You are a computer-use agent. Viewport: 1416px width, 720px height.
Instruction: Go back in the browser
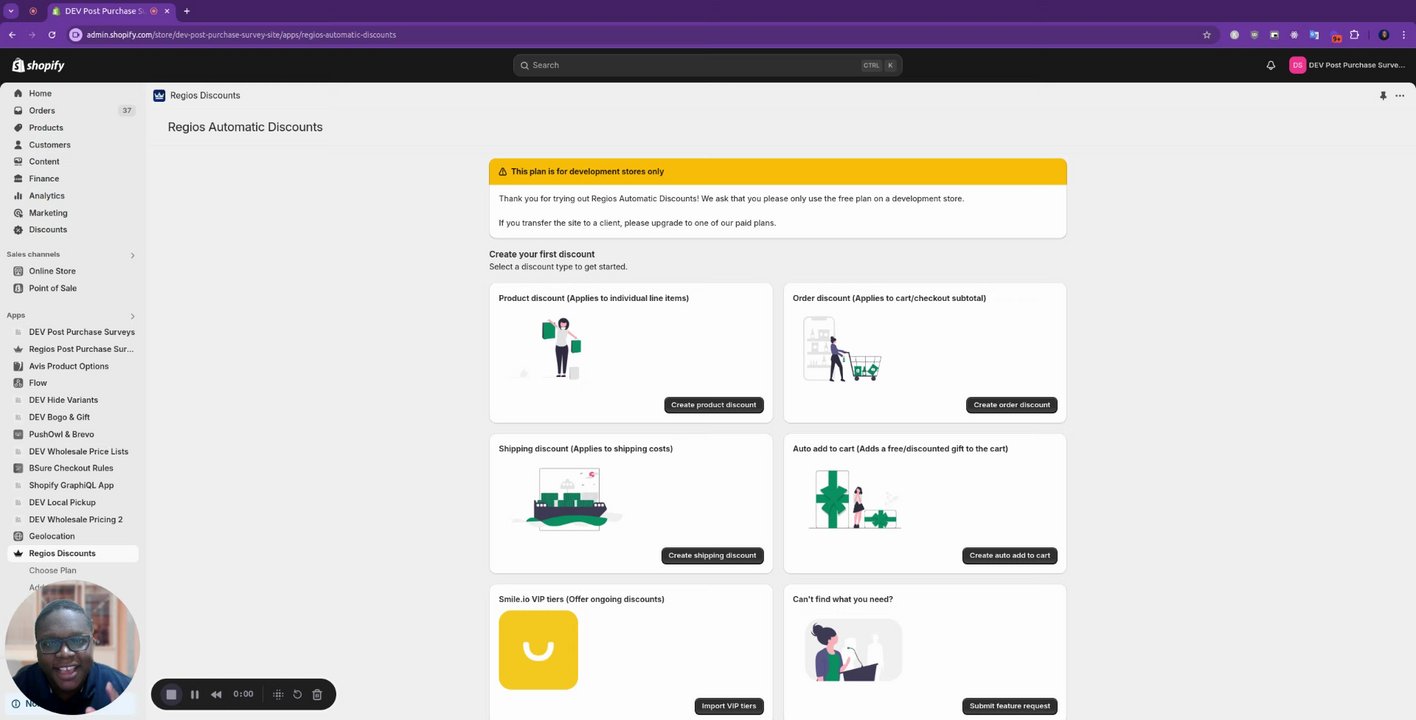tap(12, 35)
